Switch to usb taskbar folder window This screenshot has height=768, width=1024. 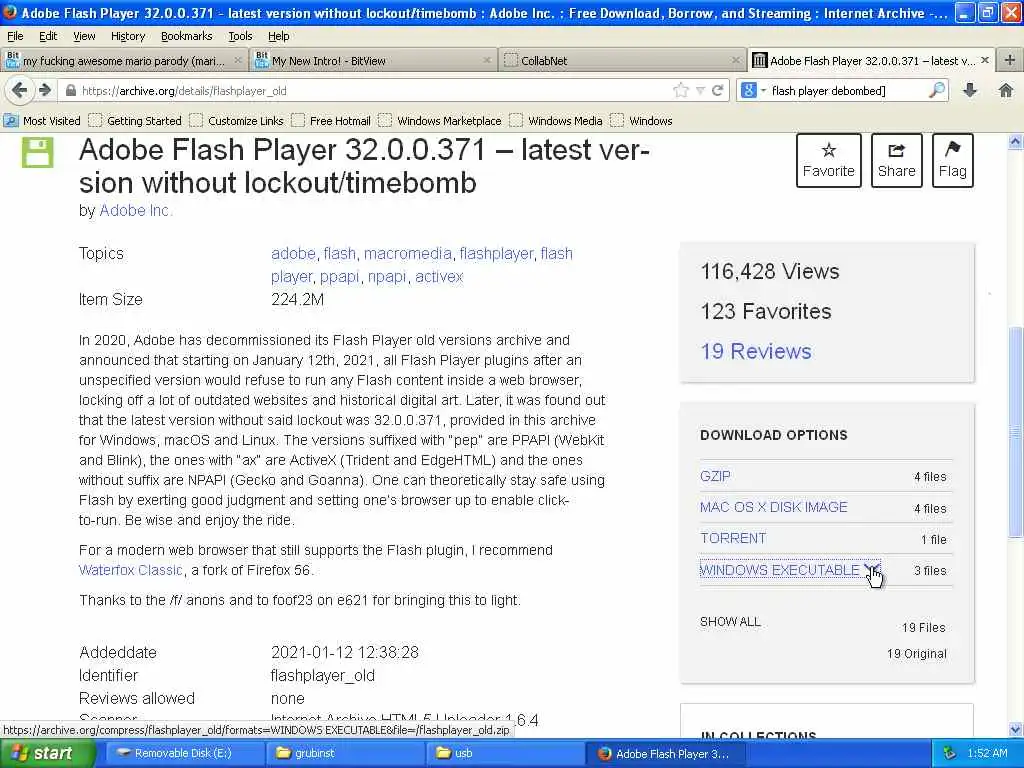click(x=507, y=754)
